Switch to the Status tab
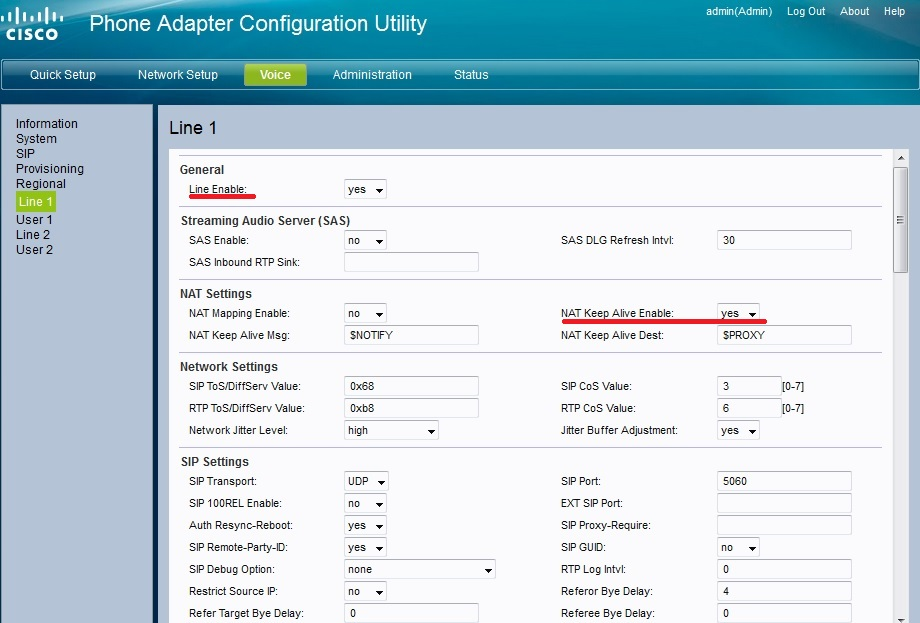 point(471,75)
